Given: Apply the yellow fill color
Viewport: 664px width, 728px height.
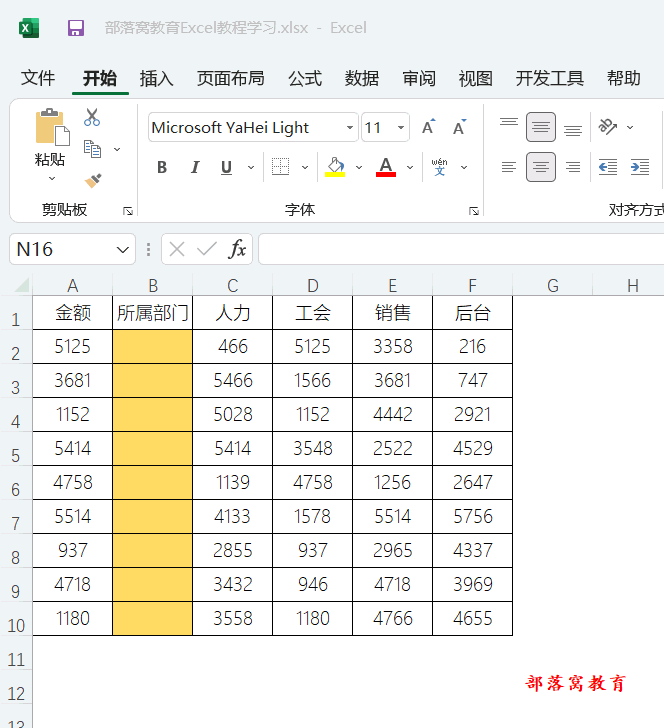Looking at the screenshot, I should [335, 167].
